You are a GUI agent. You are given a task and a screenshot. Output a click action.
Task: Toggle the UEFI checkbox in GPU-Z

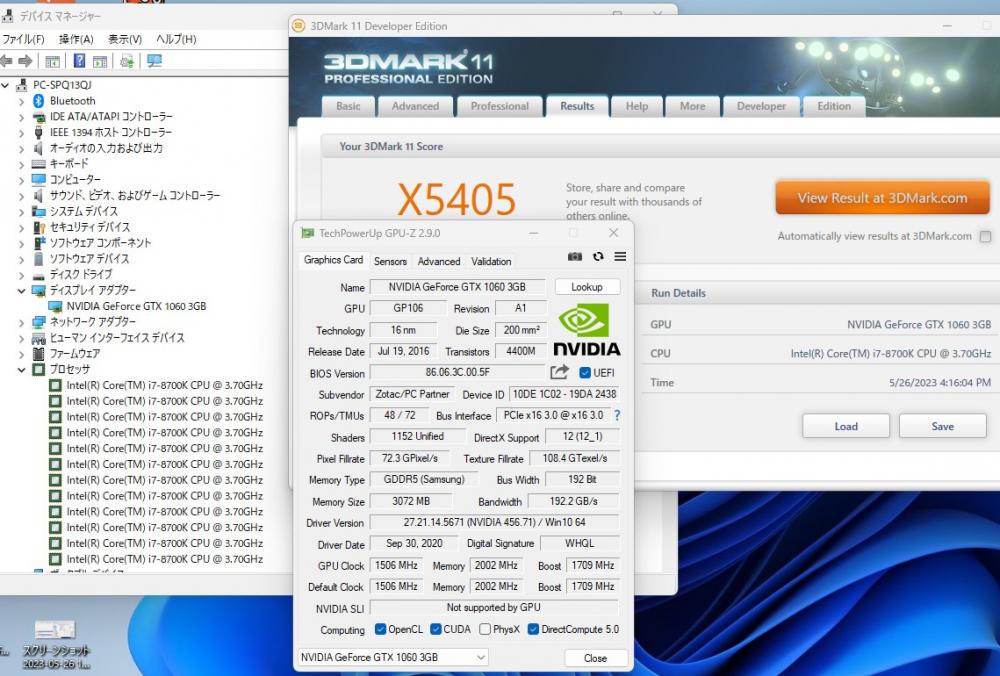(585, 373)
